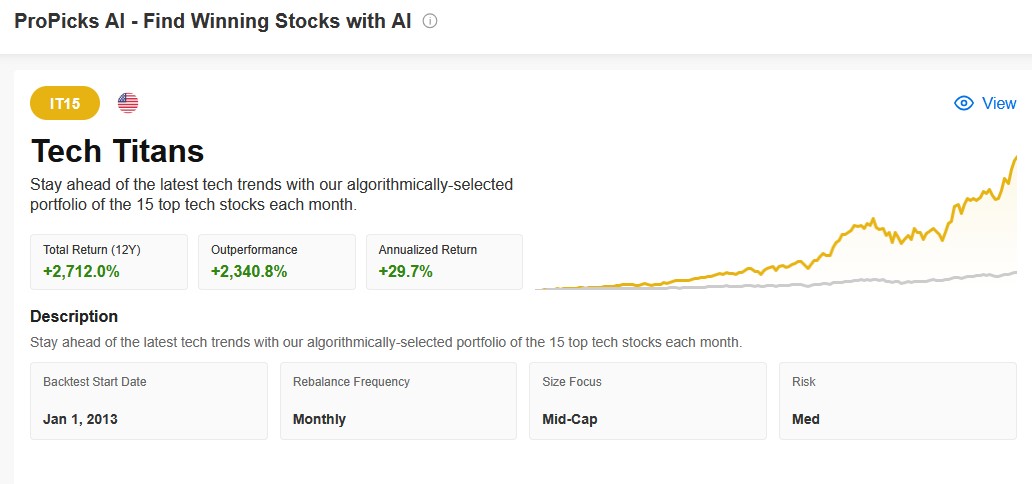Click the info icon beside the ProPicks title

430,21
